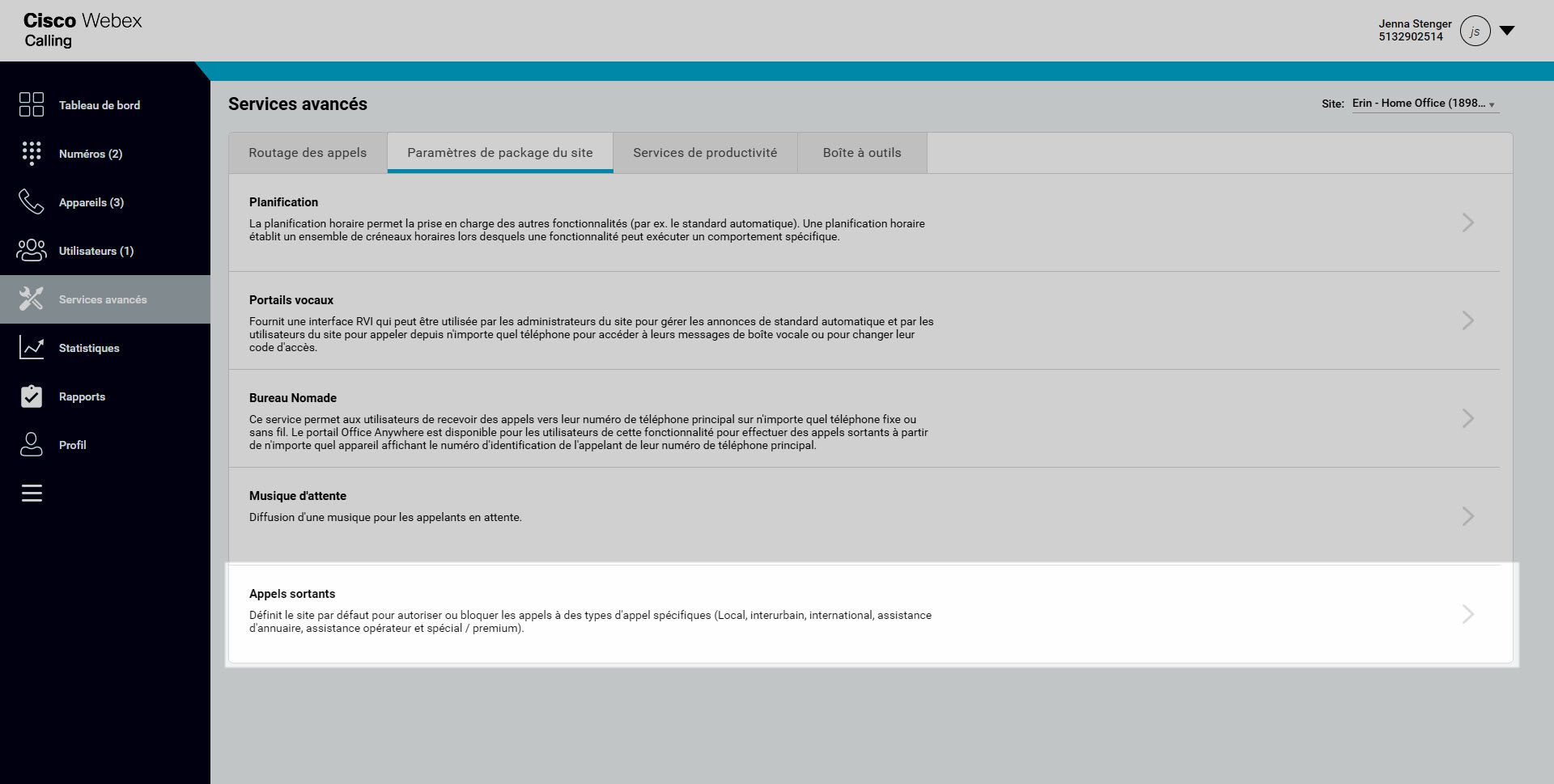Open Profil via the person icon
This screenshot has height=784, width=1554.
point(32,444)
